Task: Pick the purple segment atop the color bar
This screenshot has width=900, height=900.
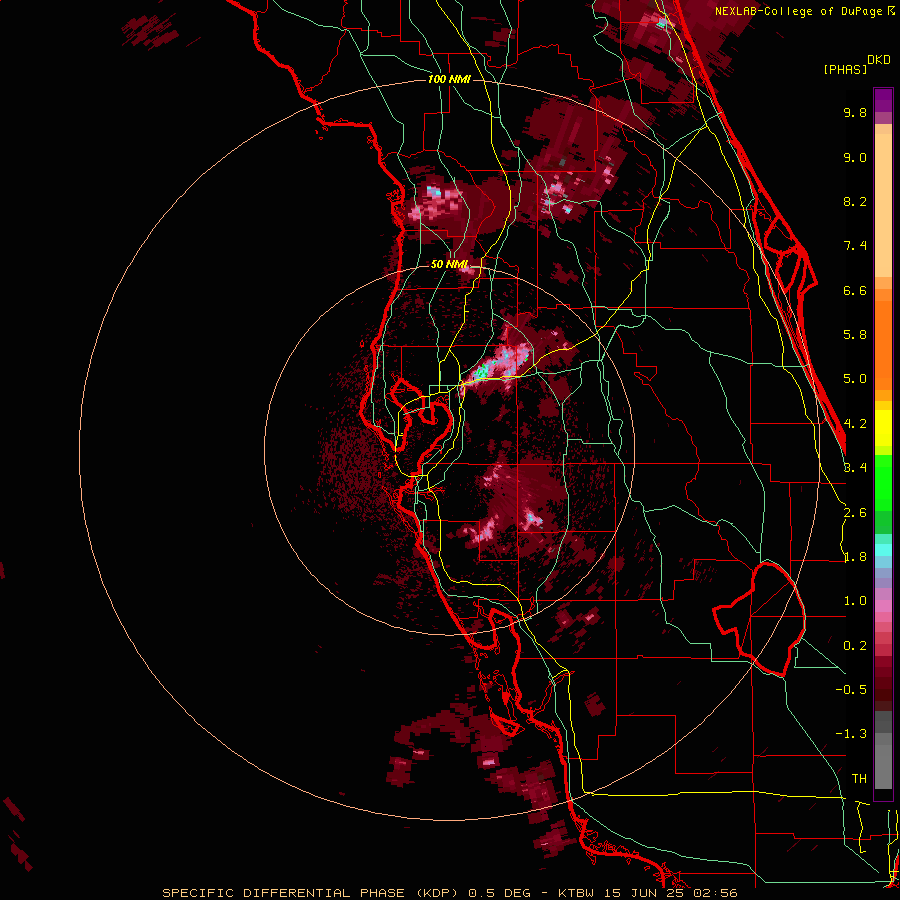Action: pos(883,100)
